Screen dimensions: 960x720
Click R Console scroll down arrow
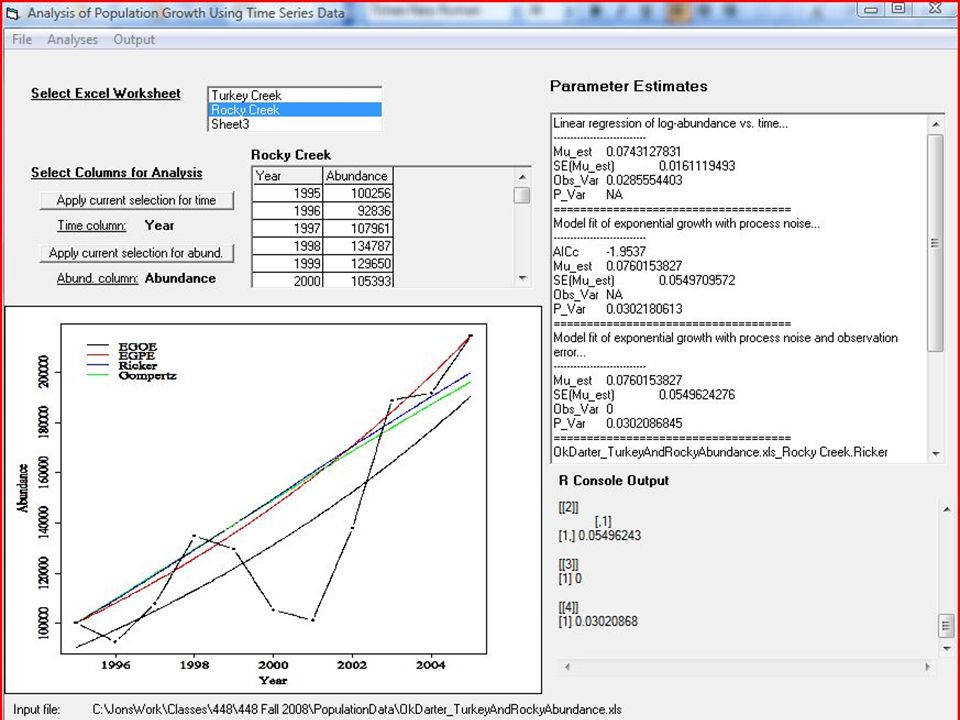coord(947,648)
